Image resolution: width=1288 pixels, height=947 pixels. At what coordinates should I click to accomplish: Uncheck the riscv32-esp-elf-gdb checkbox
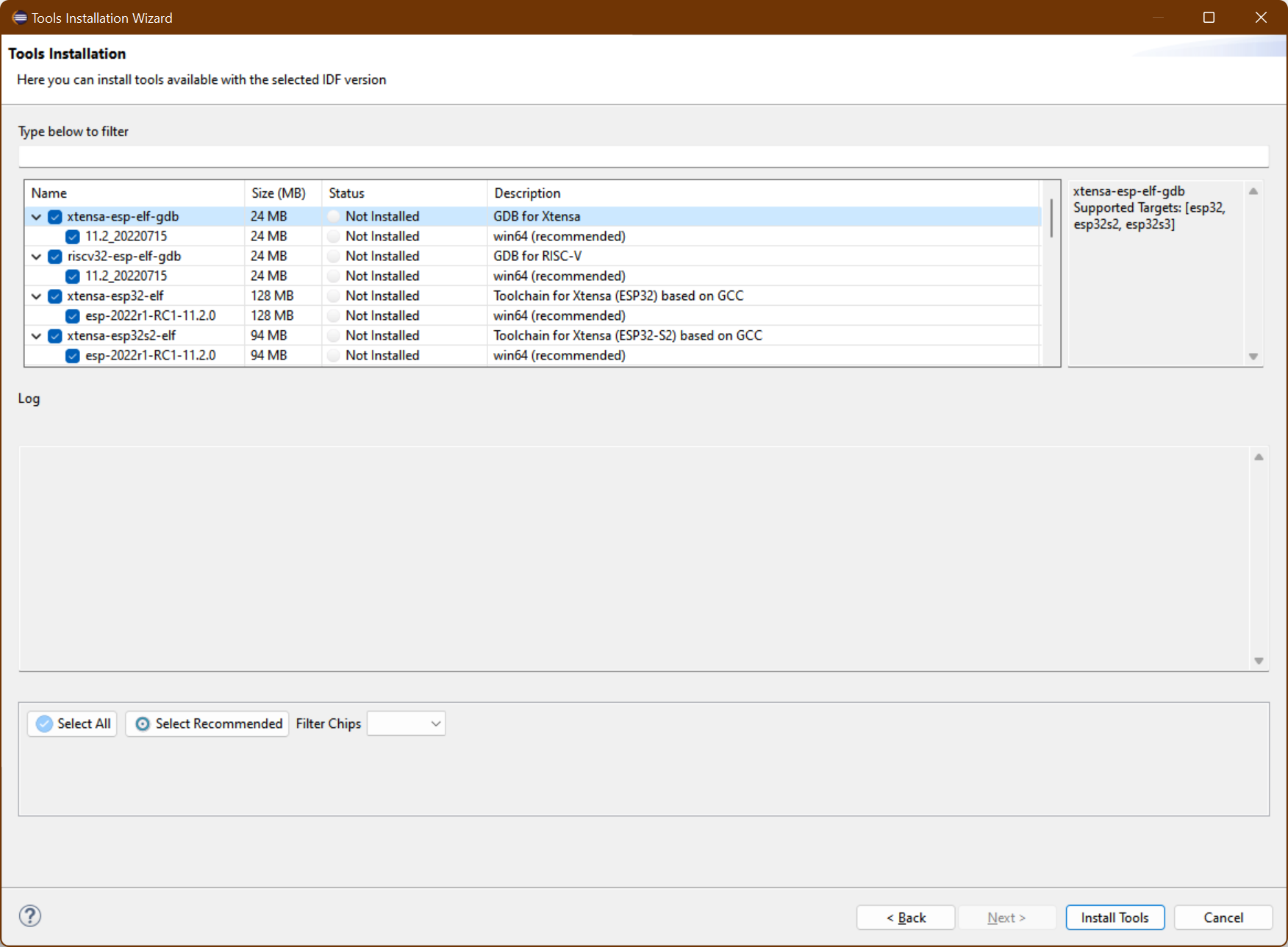pos(55,257)
